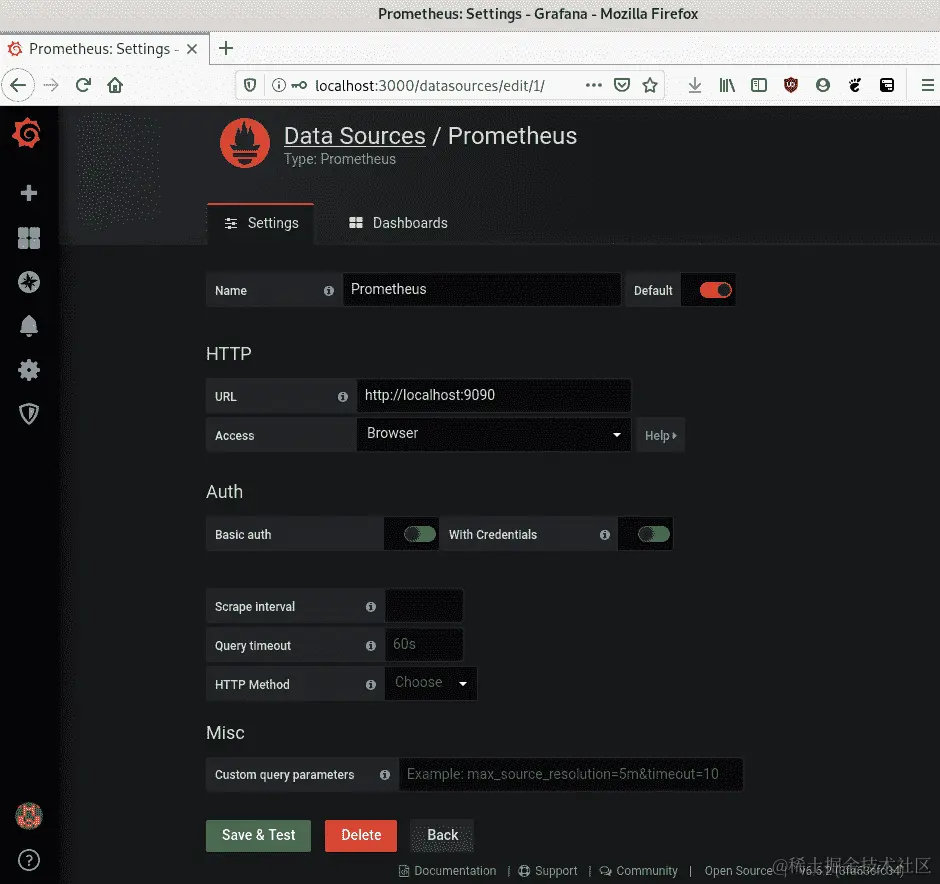Open the GNOME footprint extension icon
Image resolution: width=940 pixels, height=884 pixels.
point(855,85)
